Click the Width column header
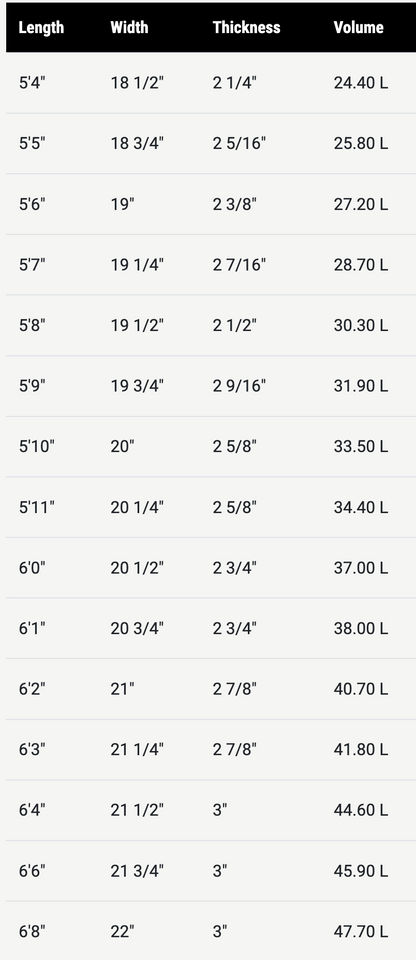The image size is (416, 960). tap(129, 28)
